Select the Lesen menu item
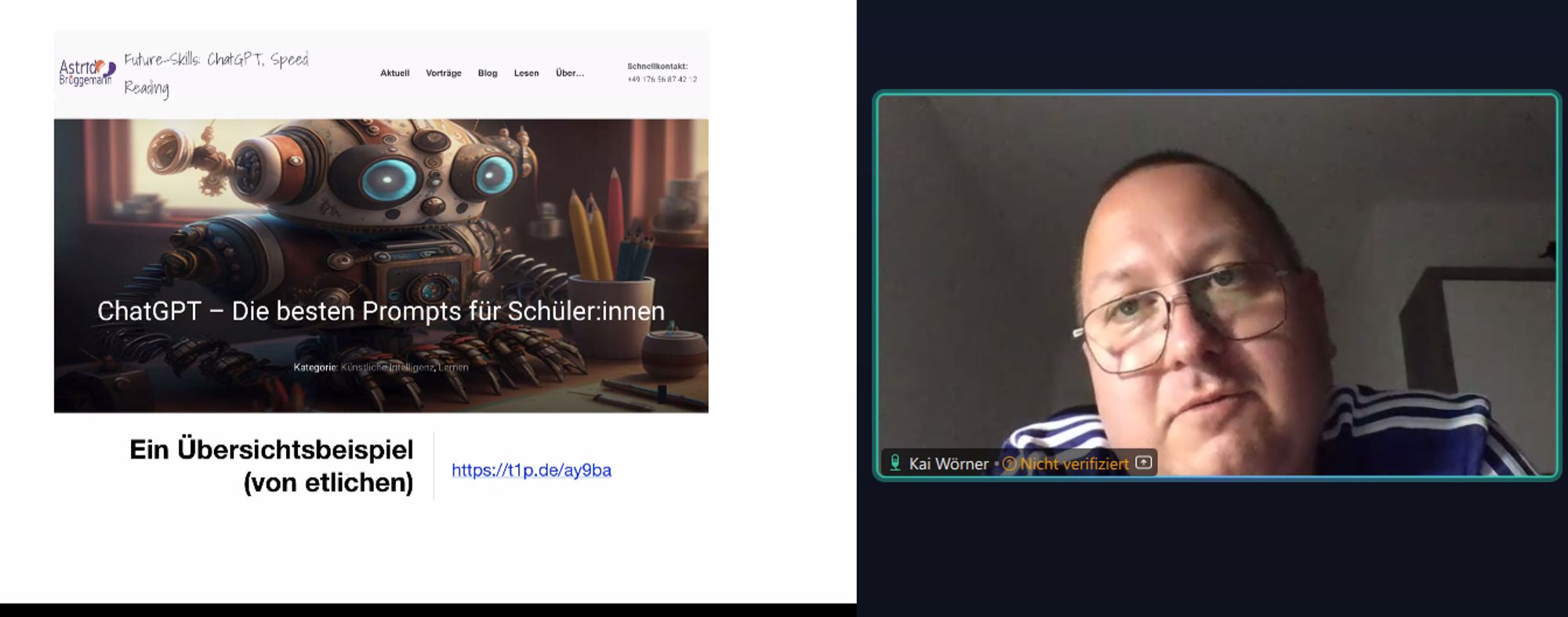The width and height of the screenshot is (1568, 617). tap(526, 73)
